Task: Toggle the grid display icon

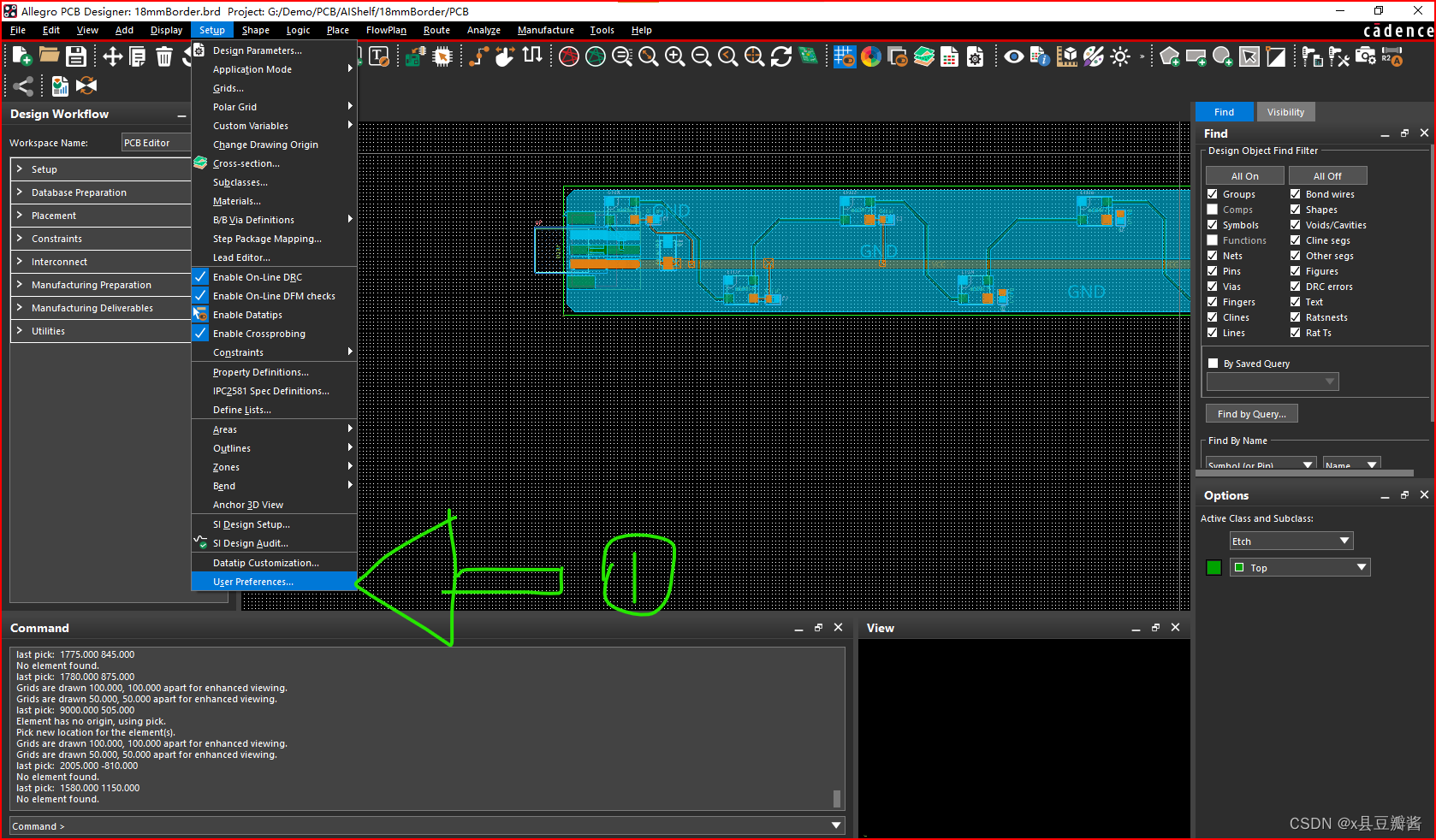Action: click(845, 56)
